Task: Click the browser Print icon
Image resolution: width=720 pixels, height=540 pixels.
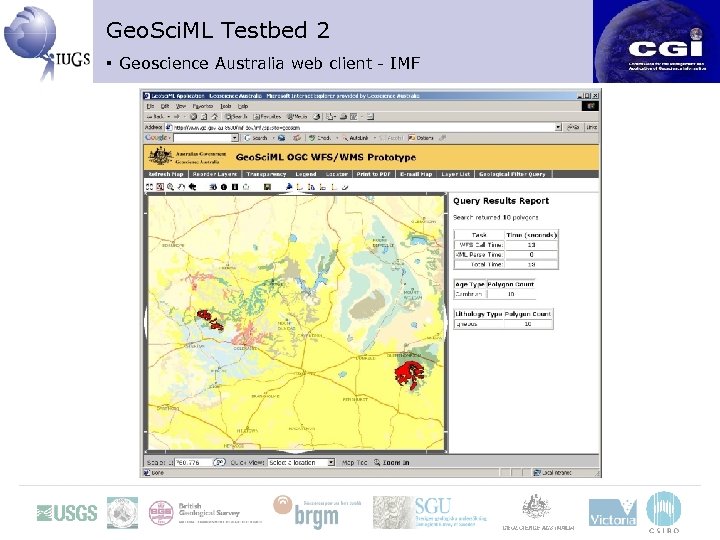Action: (343, 117)
